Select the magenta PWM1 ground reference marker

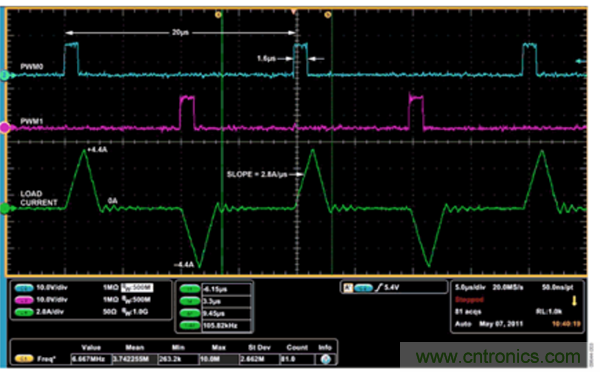5,127
